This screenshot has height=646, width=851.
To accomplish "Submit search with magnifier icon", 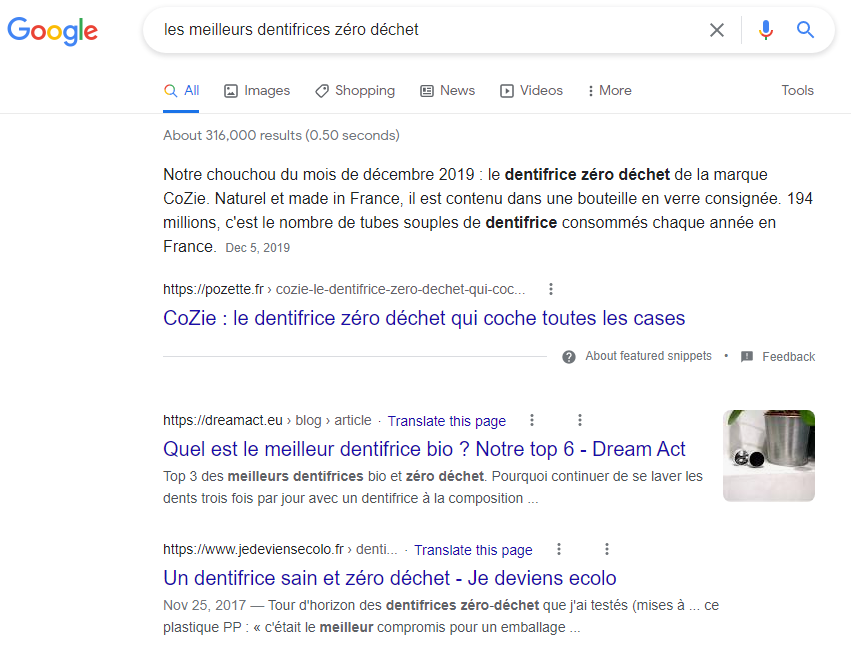I will coord(805,30).
